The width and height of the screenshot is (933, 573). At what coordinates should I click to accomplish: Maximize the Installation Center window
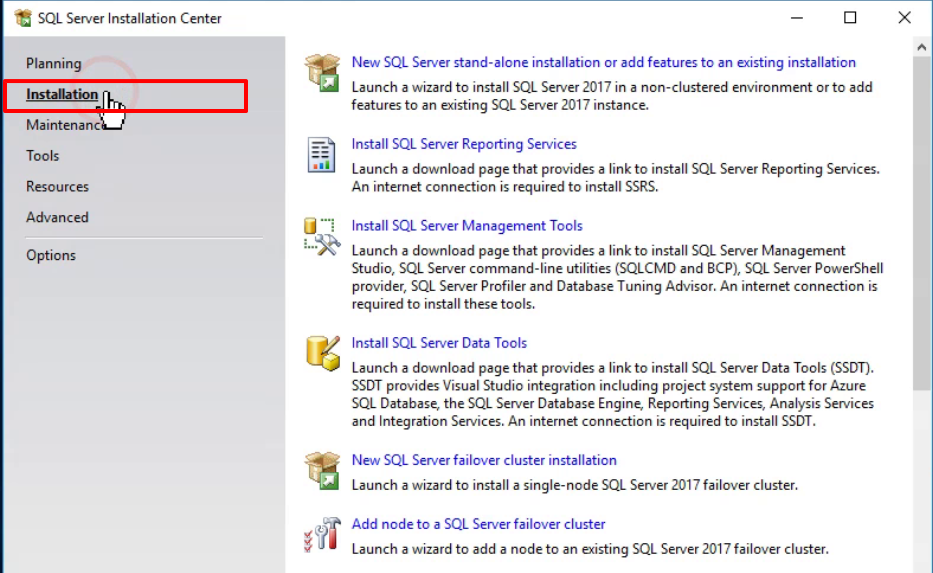click(850, 18)
